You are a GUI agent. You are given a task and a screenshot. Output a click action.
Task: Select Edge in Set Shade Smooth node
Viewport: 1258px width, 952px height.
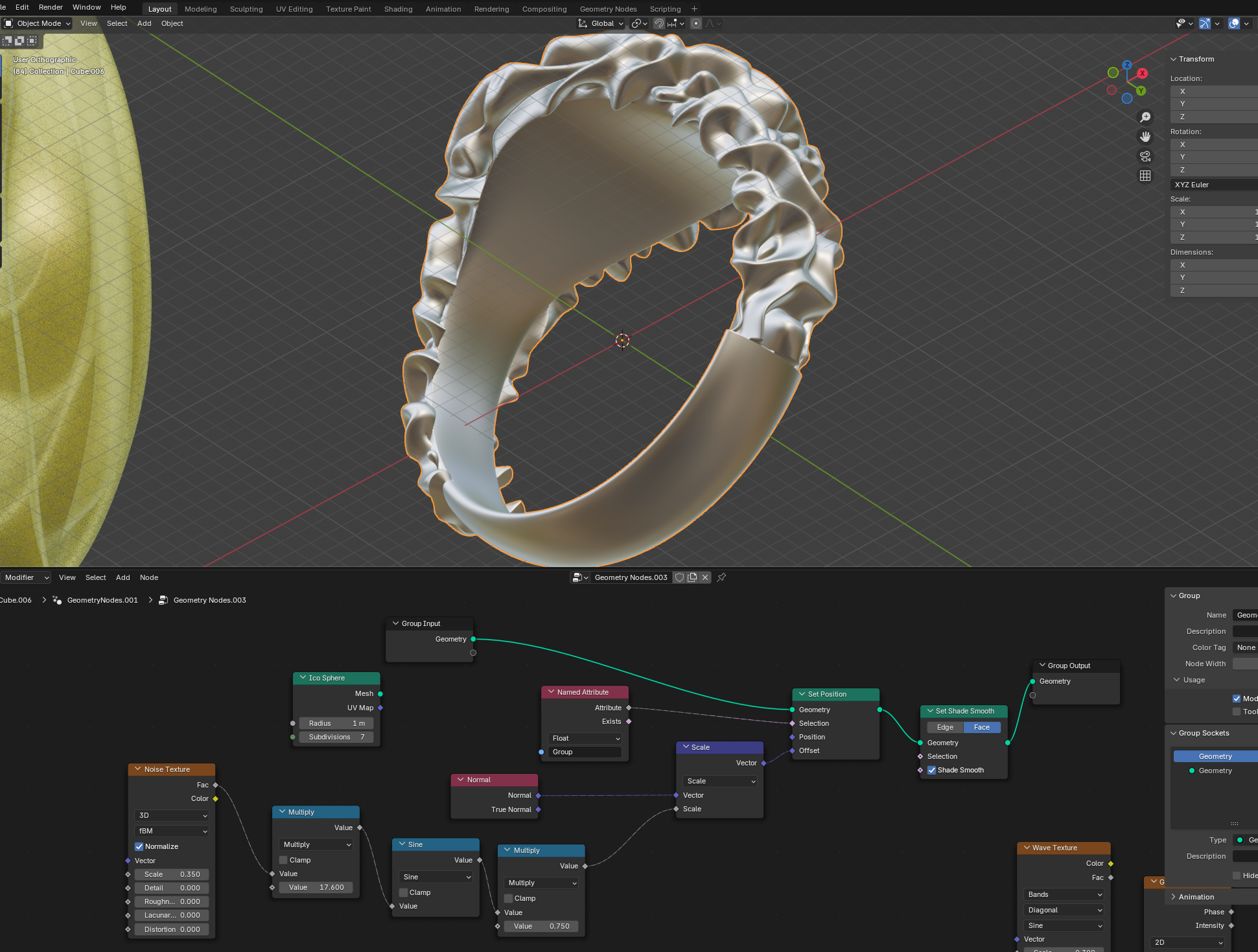(945, 727)
